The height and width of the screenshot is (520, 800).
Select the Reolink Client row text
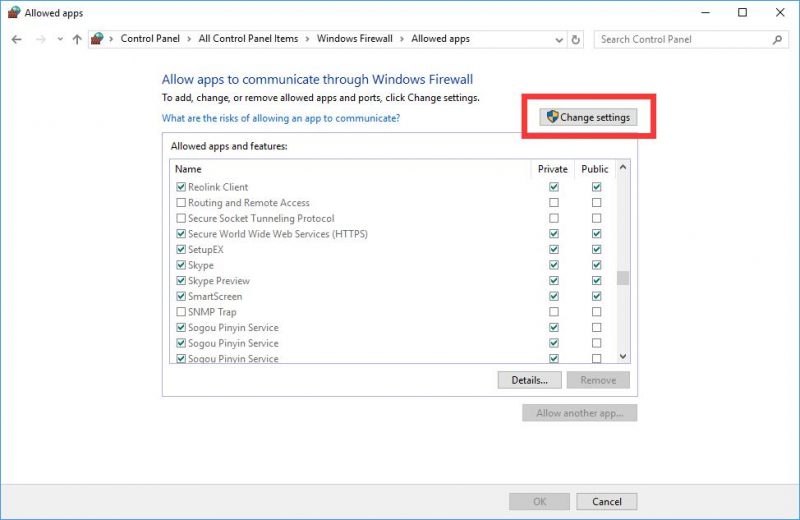tap(218, 187)
